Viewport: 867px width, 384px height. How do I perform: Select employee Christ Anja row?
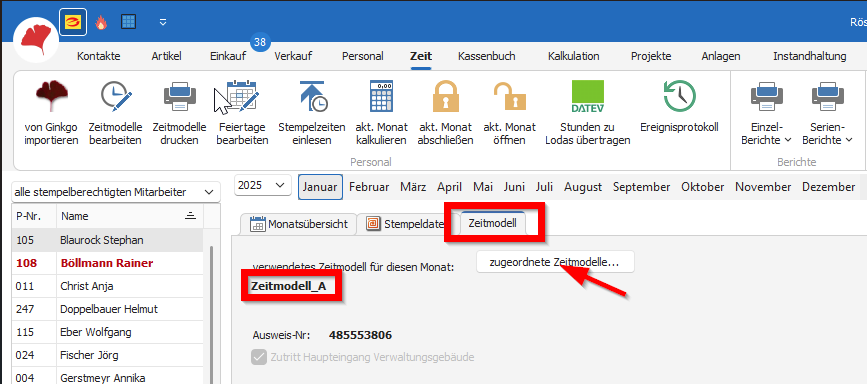(107, 286)
